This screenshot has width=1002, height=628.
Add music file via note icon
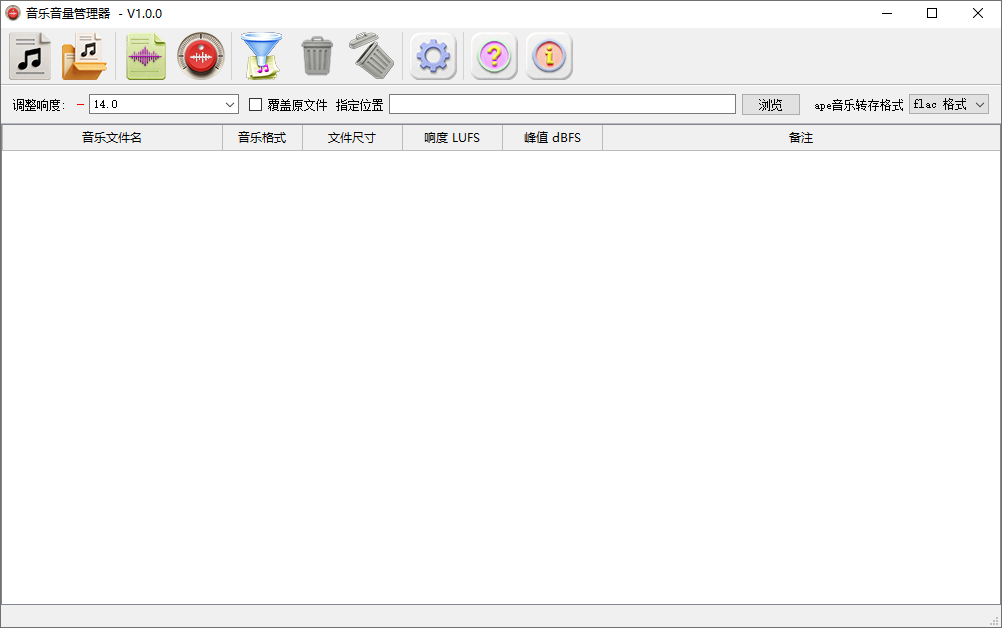tap(29, 56)
